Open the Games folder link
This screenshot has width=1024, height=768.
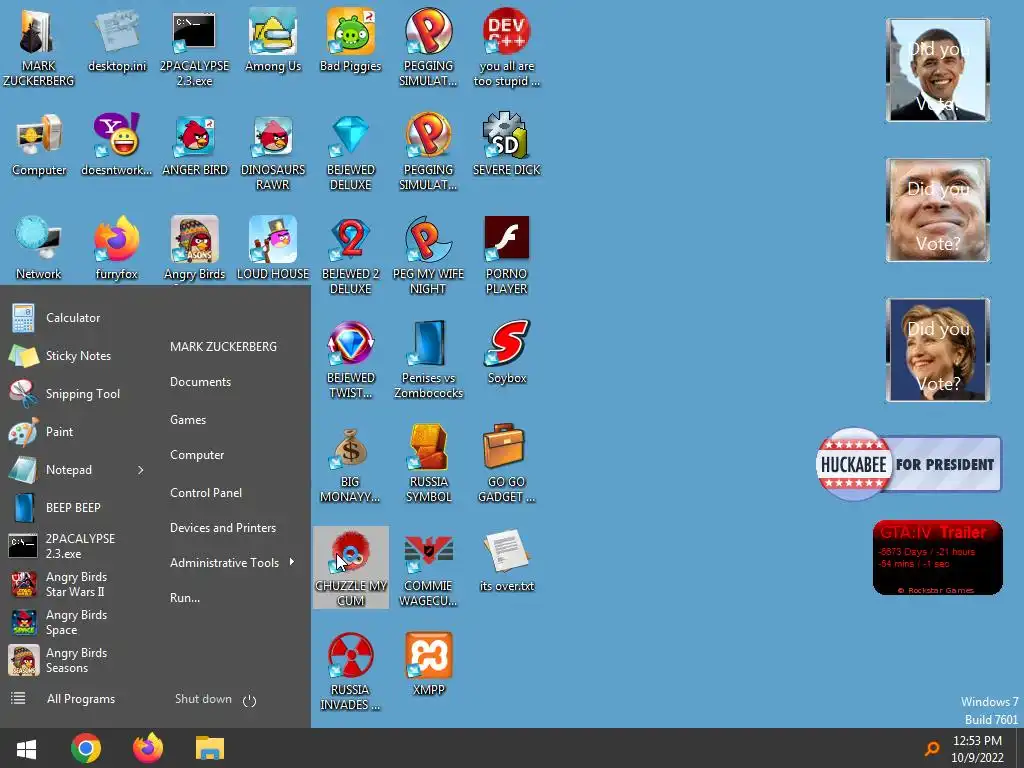click(x=188, y=420)
